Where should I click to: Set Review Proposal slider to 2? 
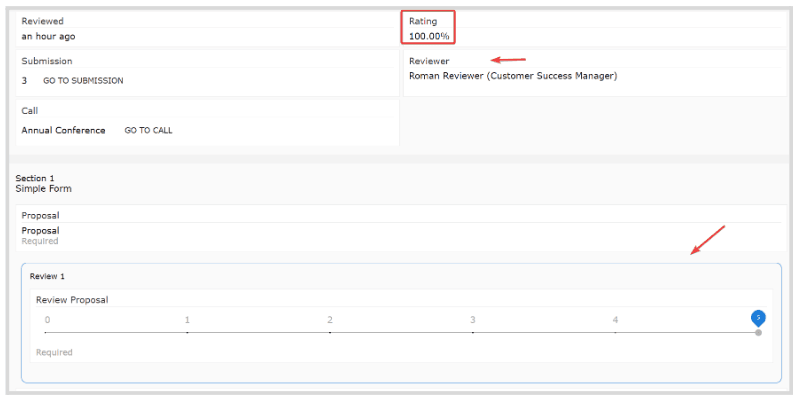click(x=330, y=332)
